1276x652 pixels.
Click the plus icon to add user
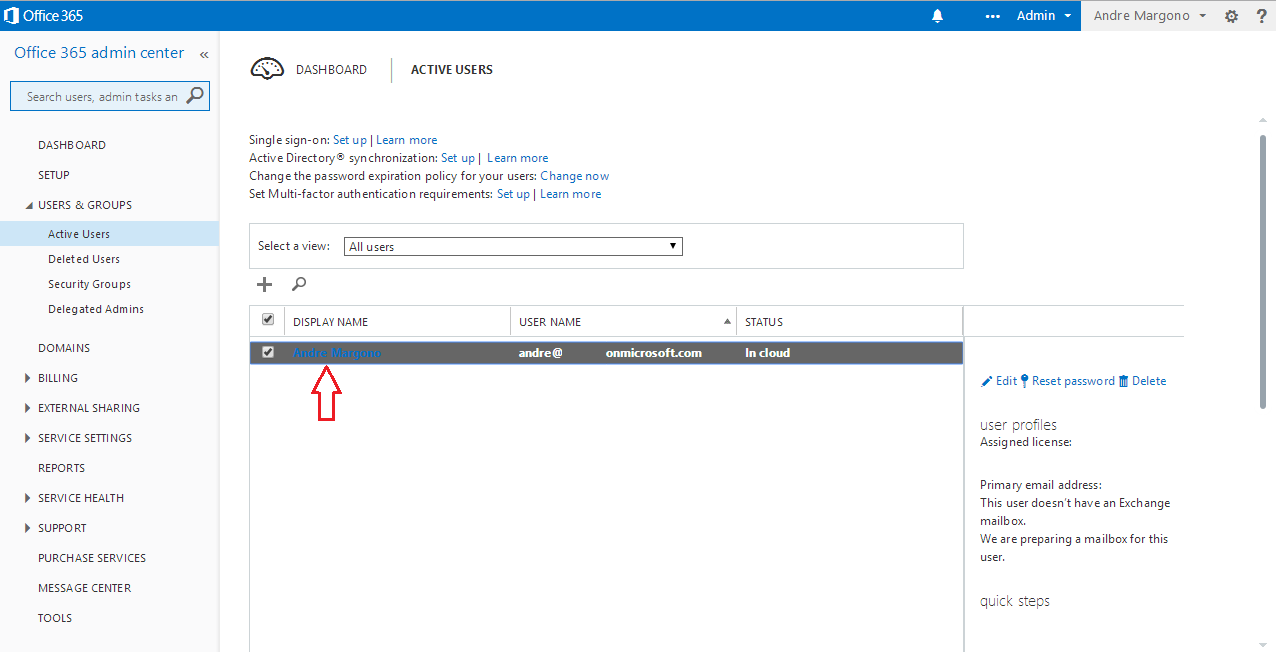(x=264, y=285)
